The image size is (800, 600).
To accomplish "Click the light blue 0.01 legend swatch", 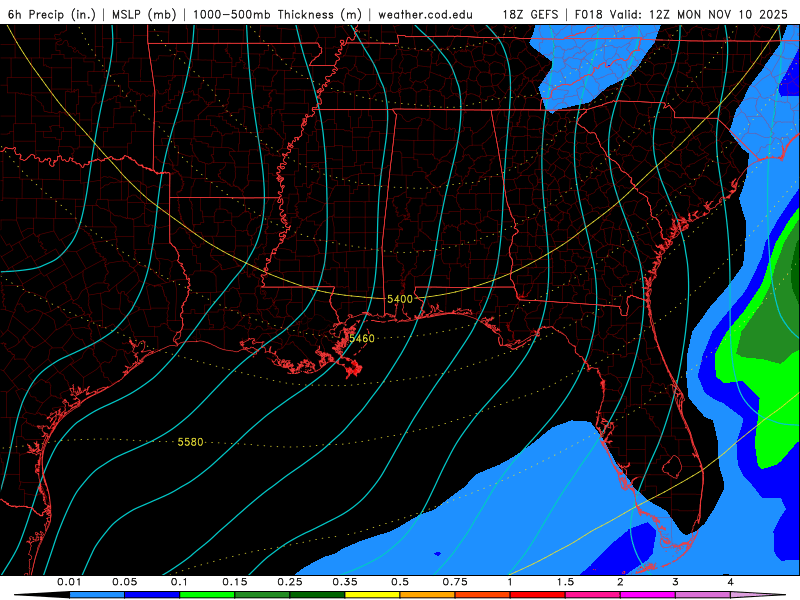I will [x=97, y=595].
